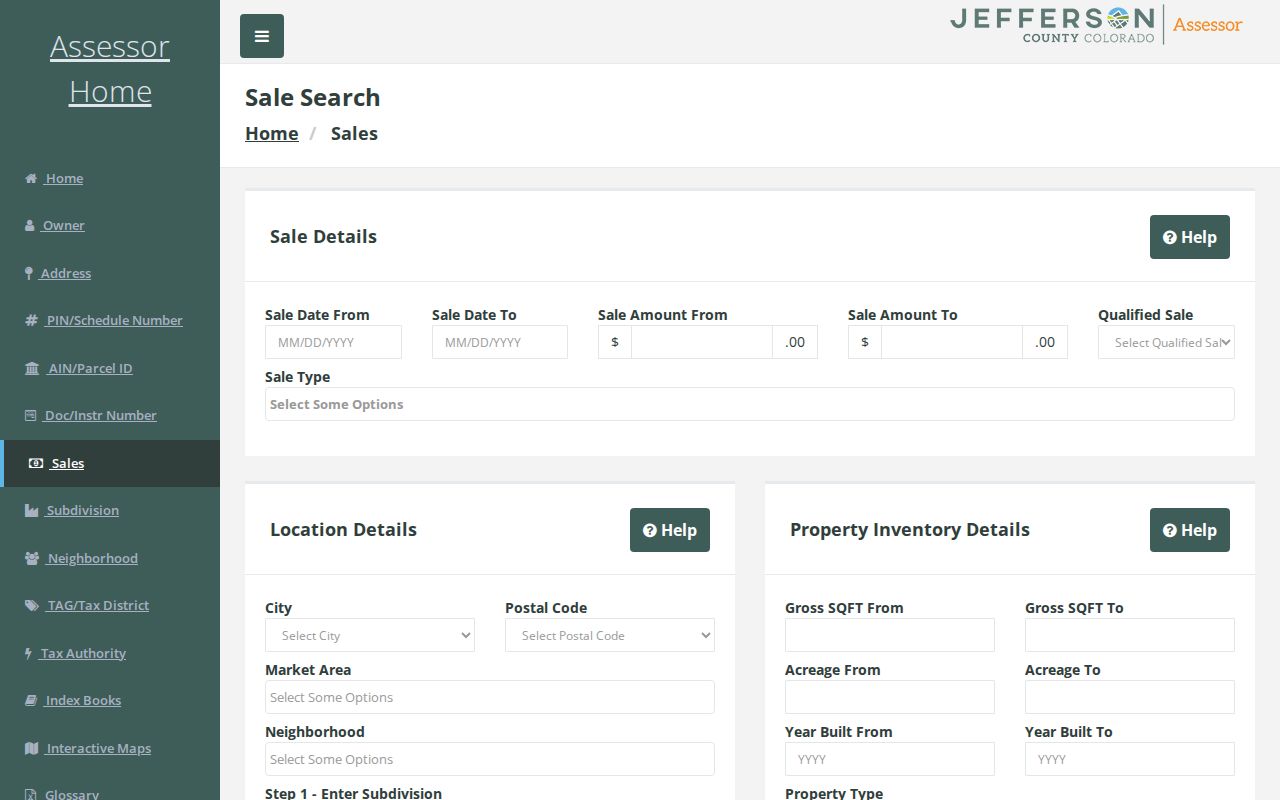This screenshot has width=1280, height=800.
Task: Open the Qualified Sale dropdown
Action: pos(1166,342)
